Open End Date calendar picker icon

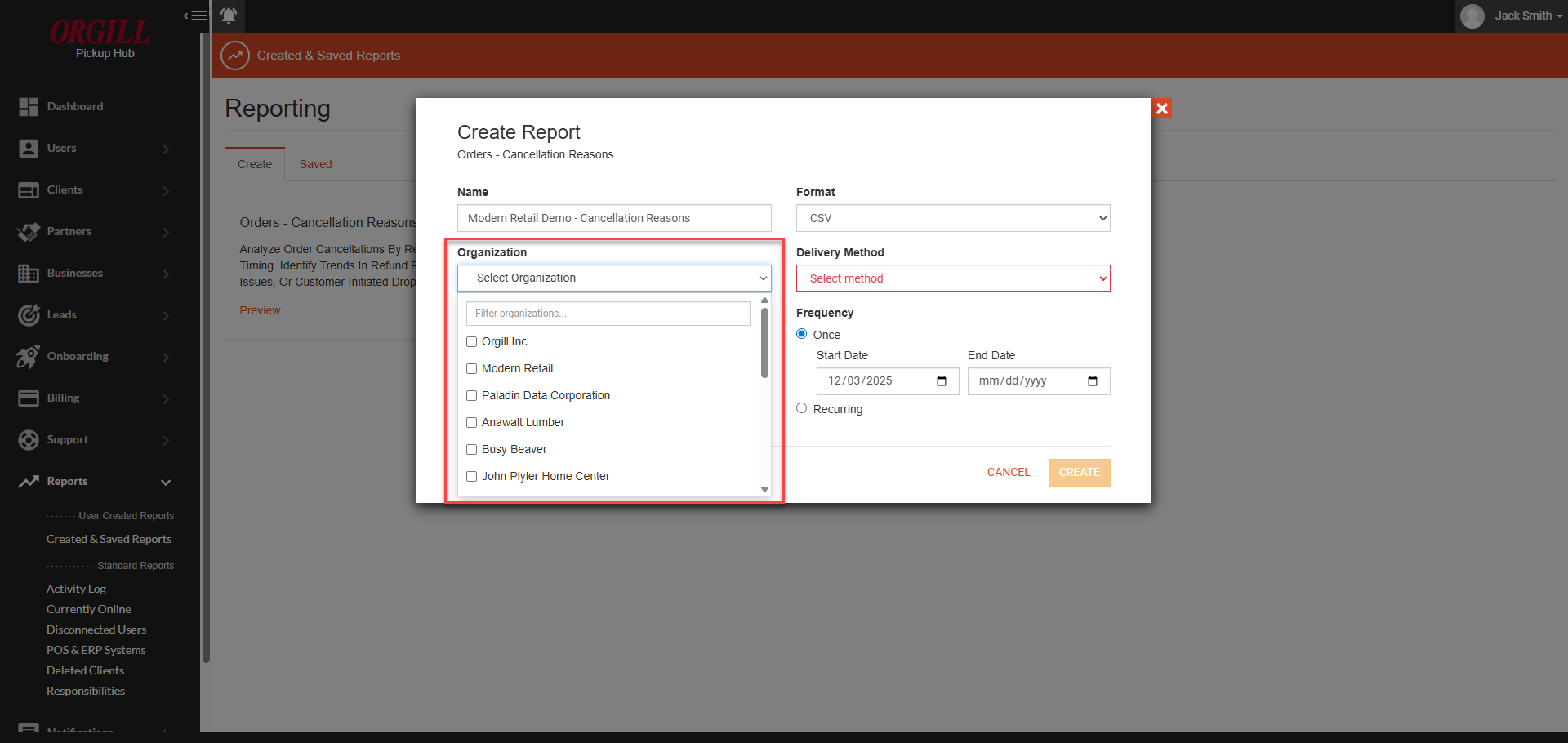(1093, 381)
